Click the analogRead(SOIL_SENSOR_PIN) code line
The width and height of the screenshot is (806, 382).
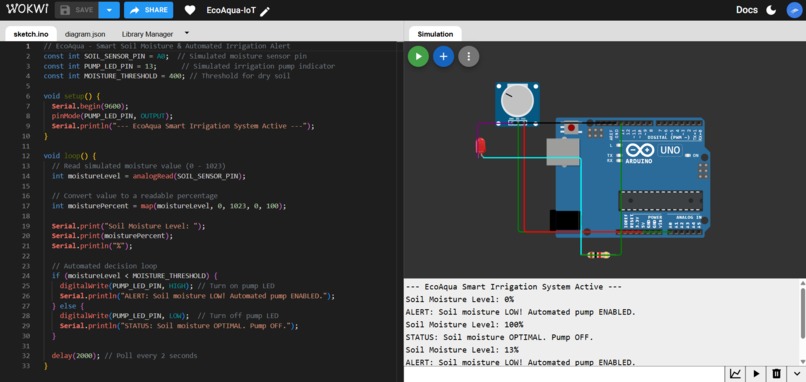[x=149, y=176]
